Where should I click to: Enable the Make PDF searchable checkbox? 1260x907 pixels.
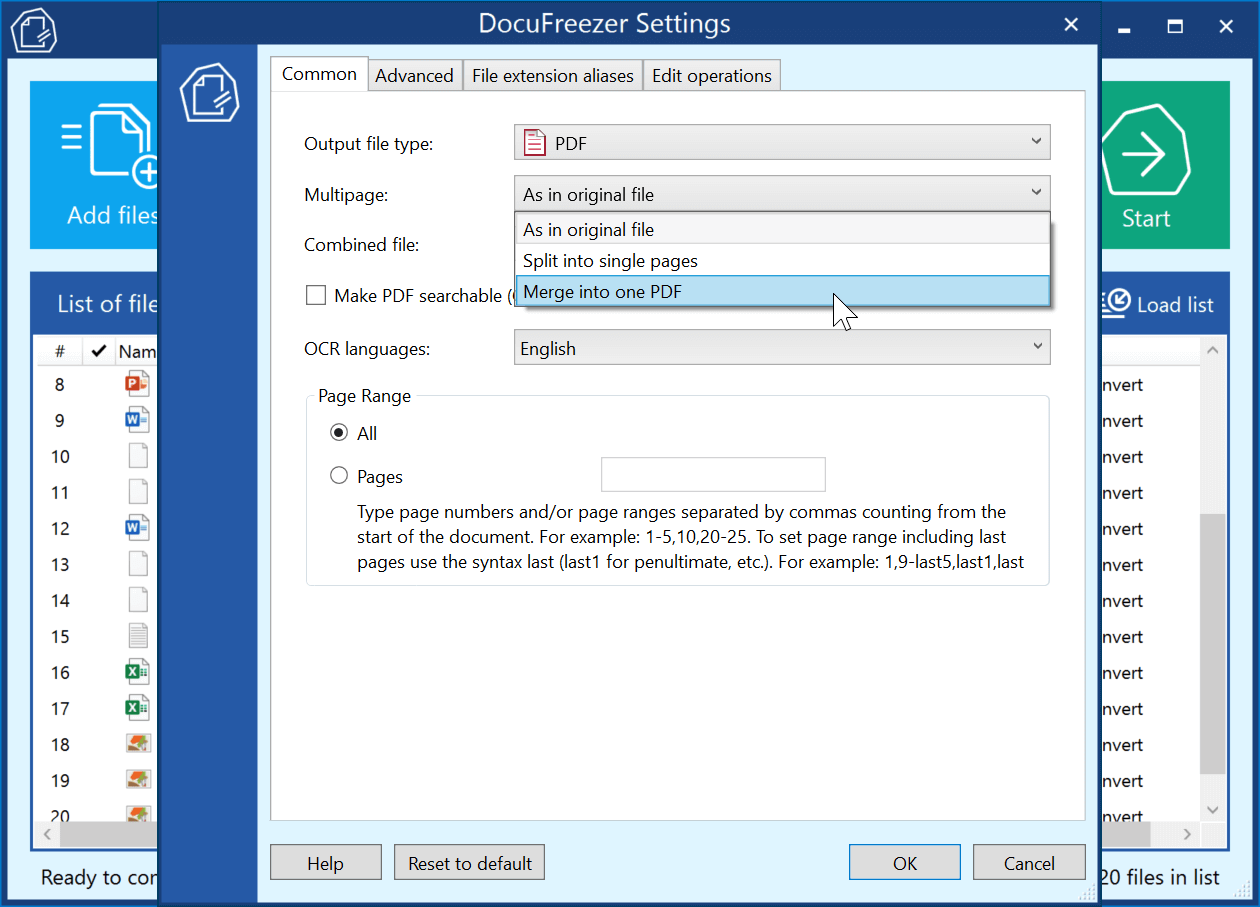click(316, 295)
